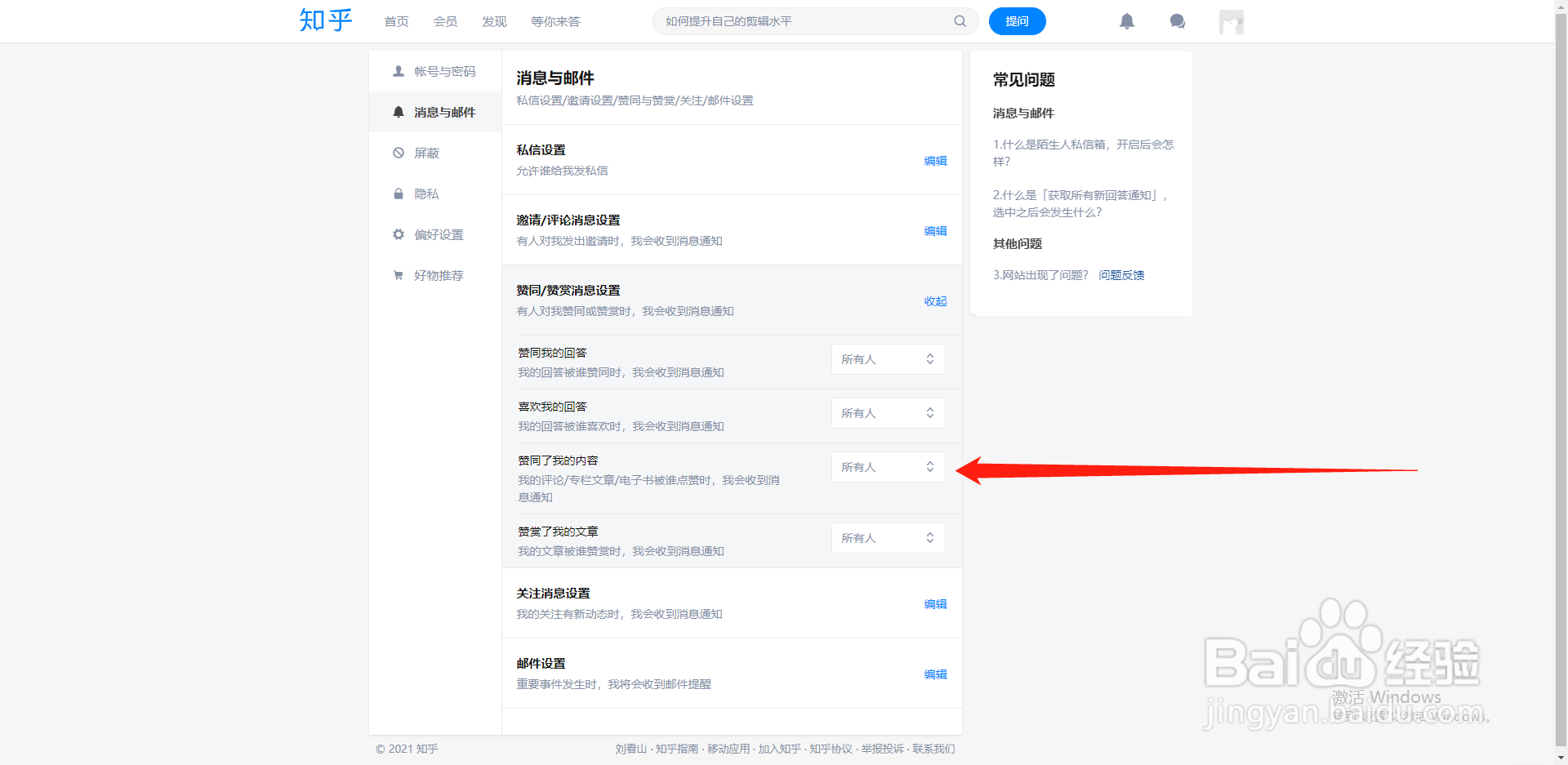The width and height of the screenshot is (1568, 765).
Task: Open private messages via the chat bubble icon
Action: pos(1177,21)
